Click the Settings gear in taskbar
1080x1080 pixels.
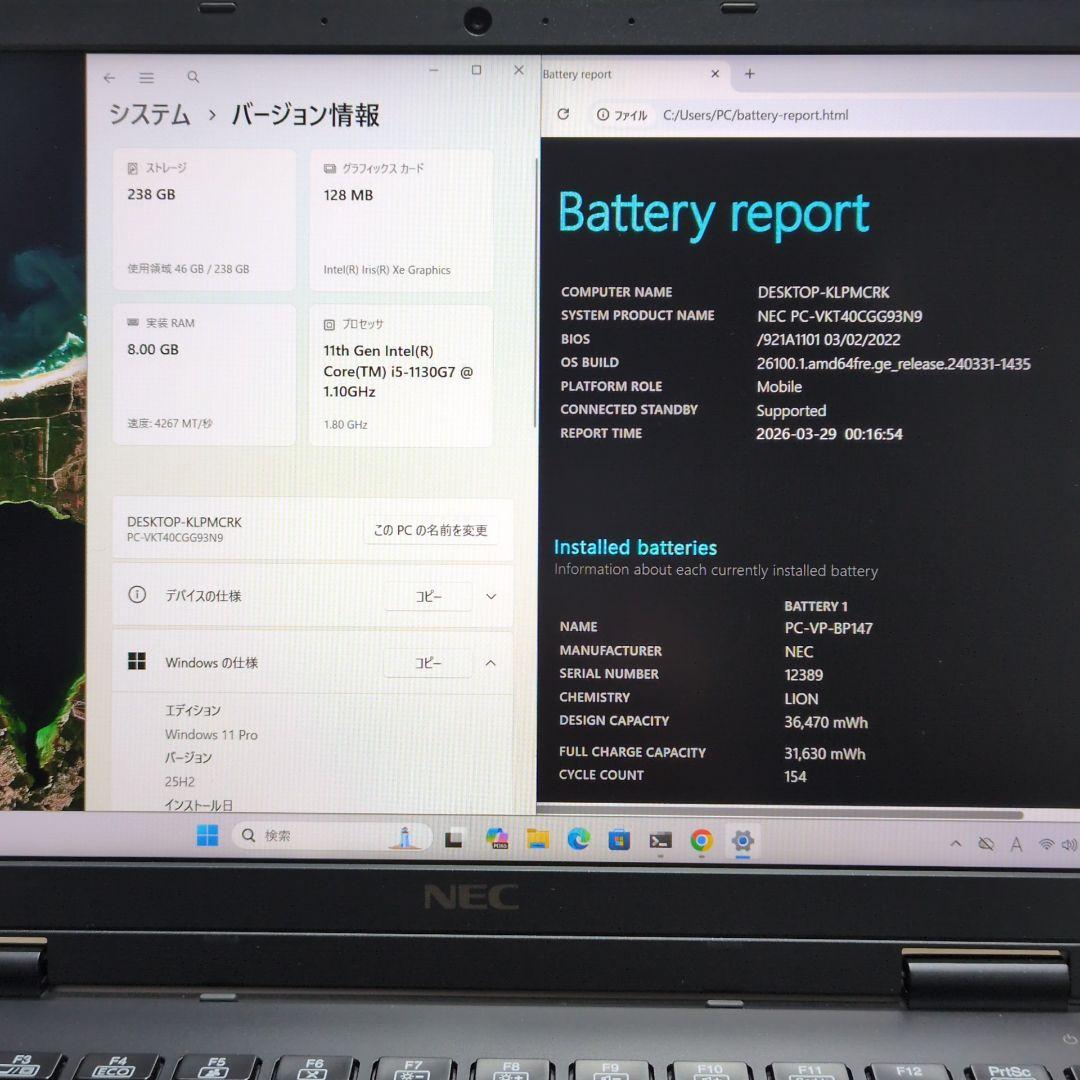click(742, 840)
